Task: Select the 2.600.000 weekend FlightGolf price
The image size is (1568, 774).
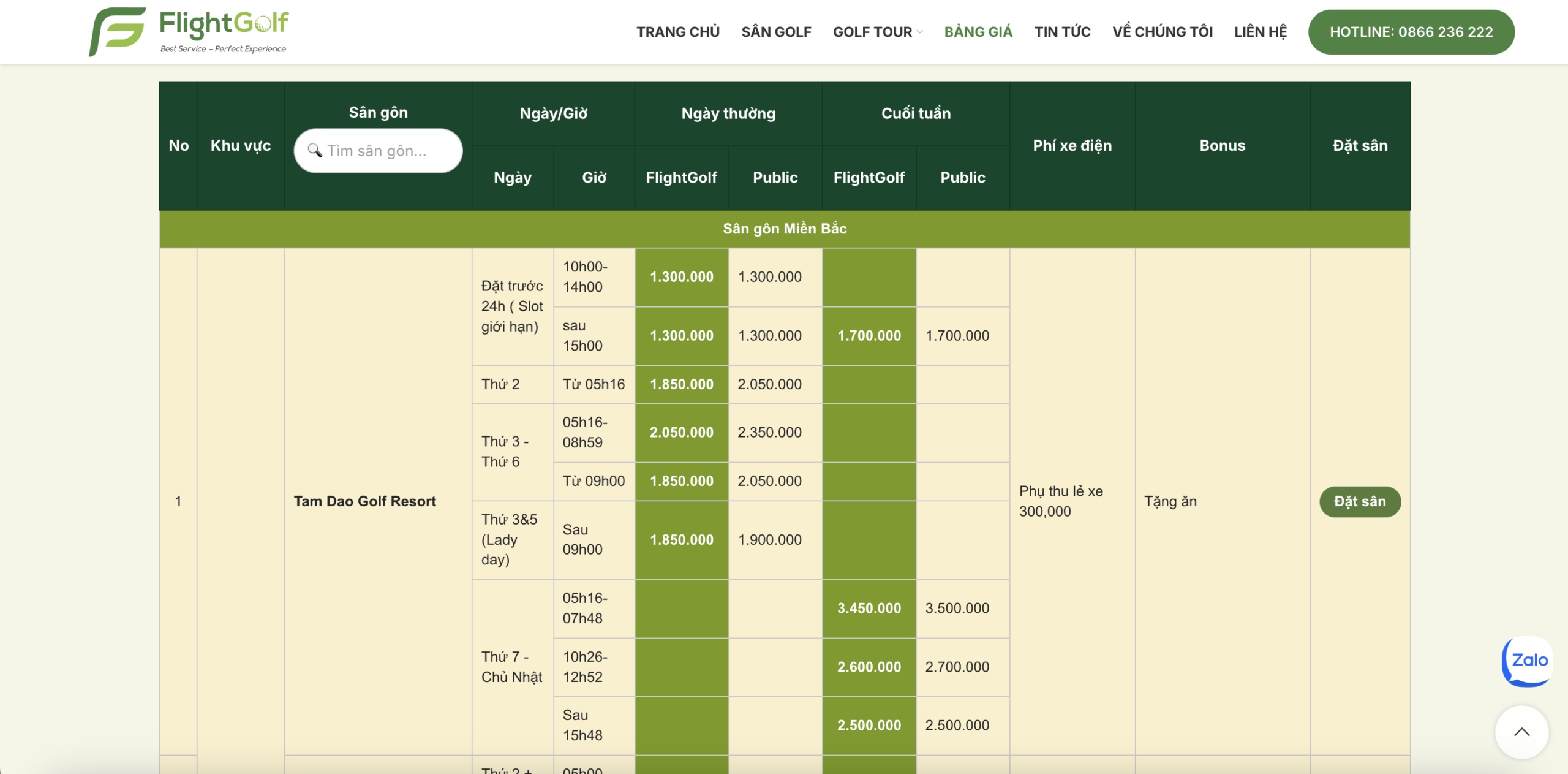Action: [x=869, y=667]
